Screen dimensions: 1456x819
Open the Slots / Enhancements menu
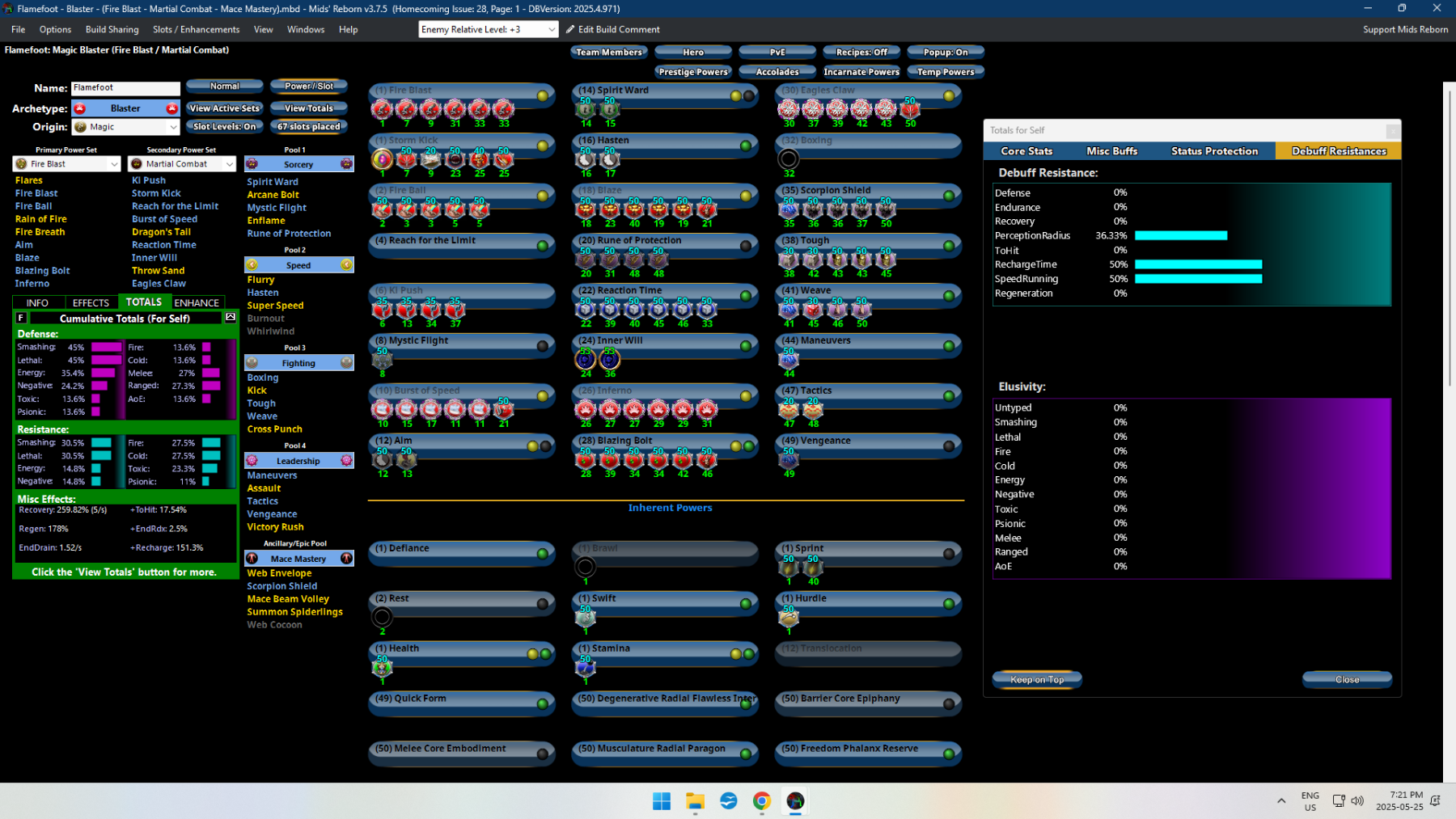coord(197,29)
